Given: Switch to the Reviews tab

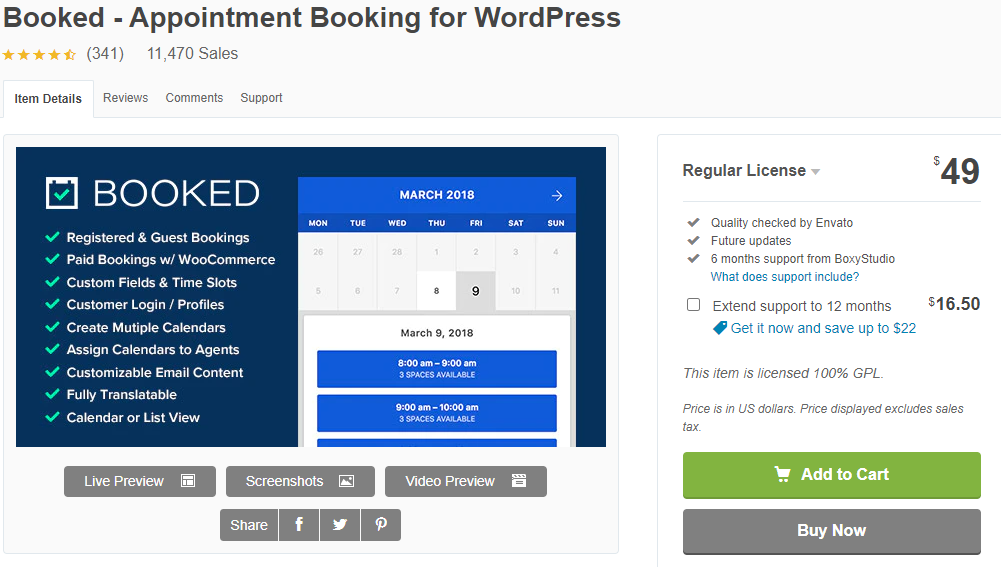Looking at the screenshot, I should click(125, 98).
